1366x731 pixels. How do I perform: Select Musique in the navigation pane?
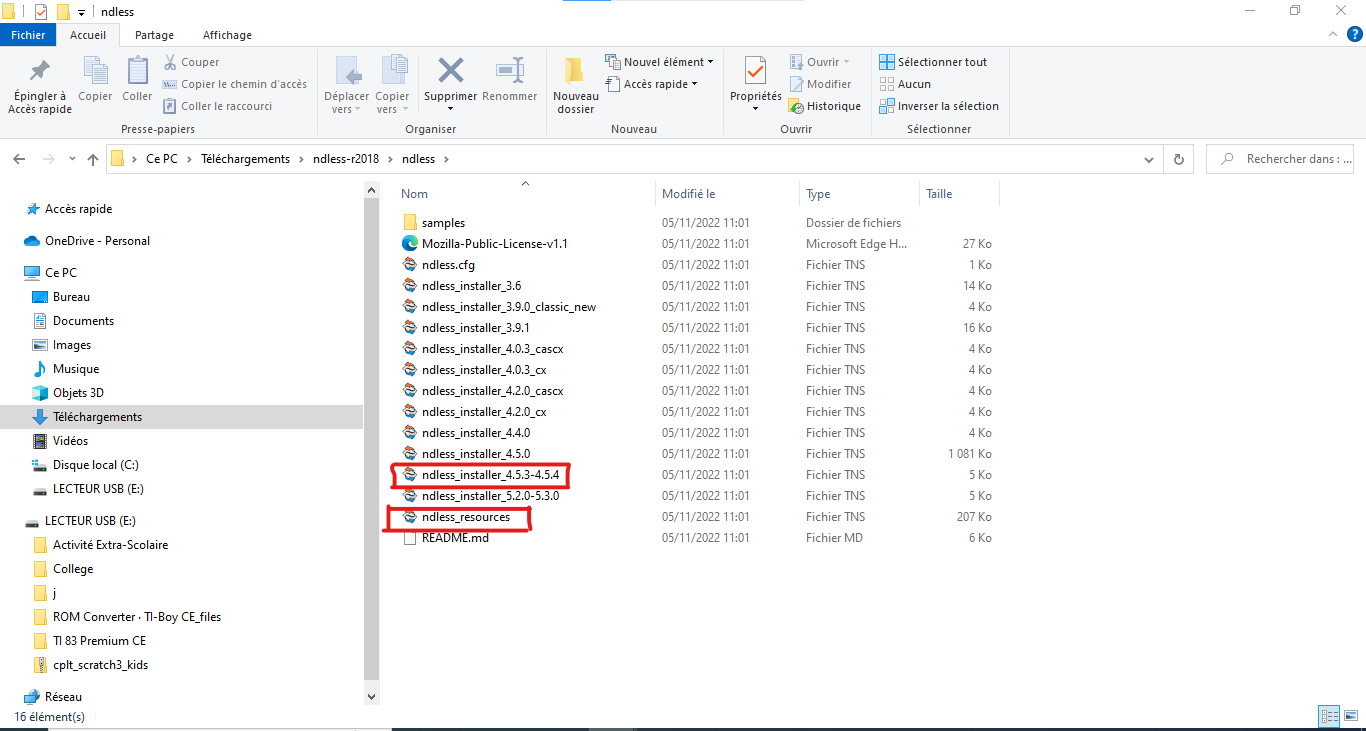tap(76, 369)
